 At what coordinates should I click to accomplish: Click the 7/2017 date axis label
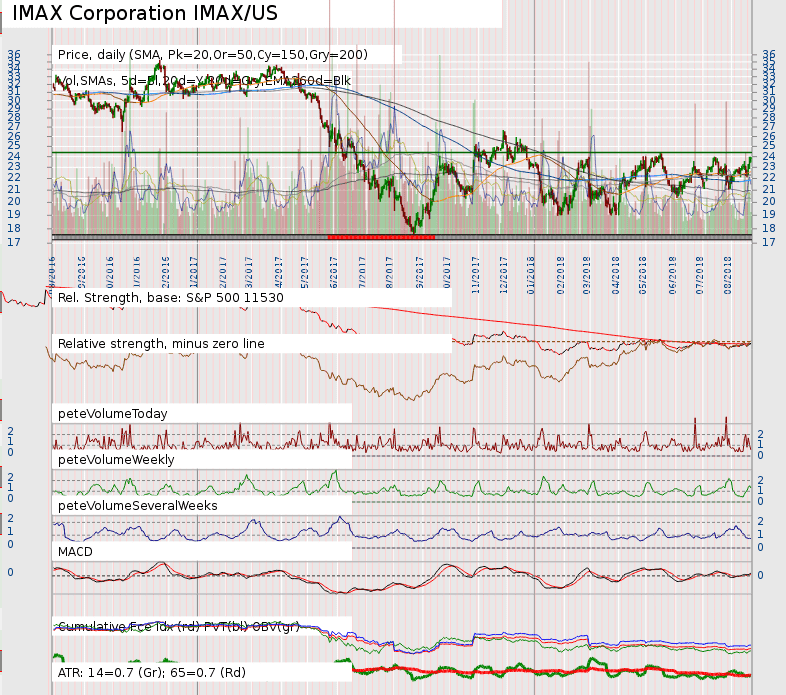pos(362,272)
